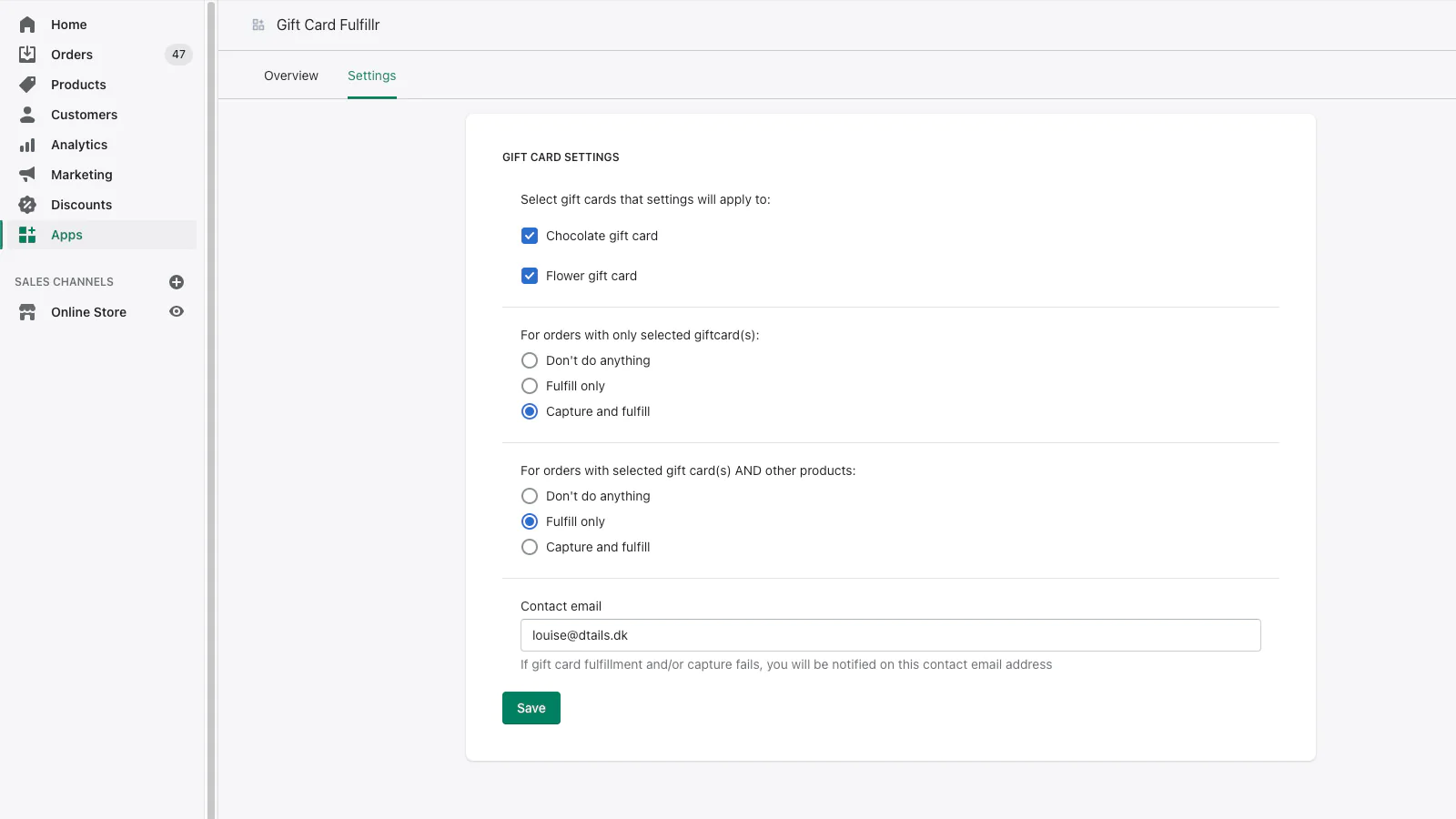Select Capture and fulfill for mixed orders
This screenshot has height=819, width=1456.
[530, 547]
